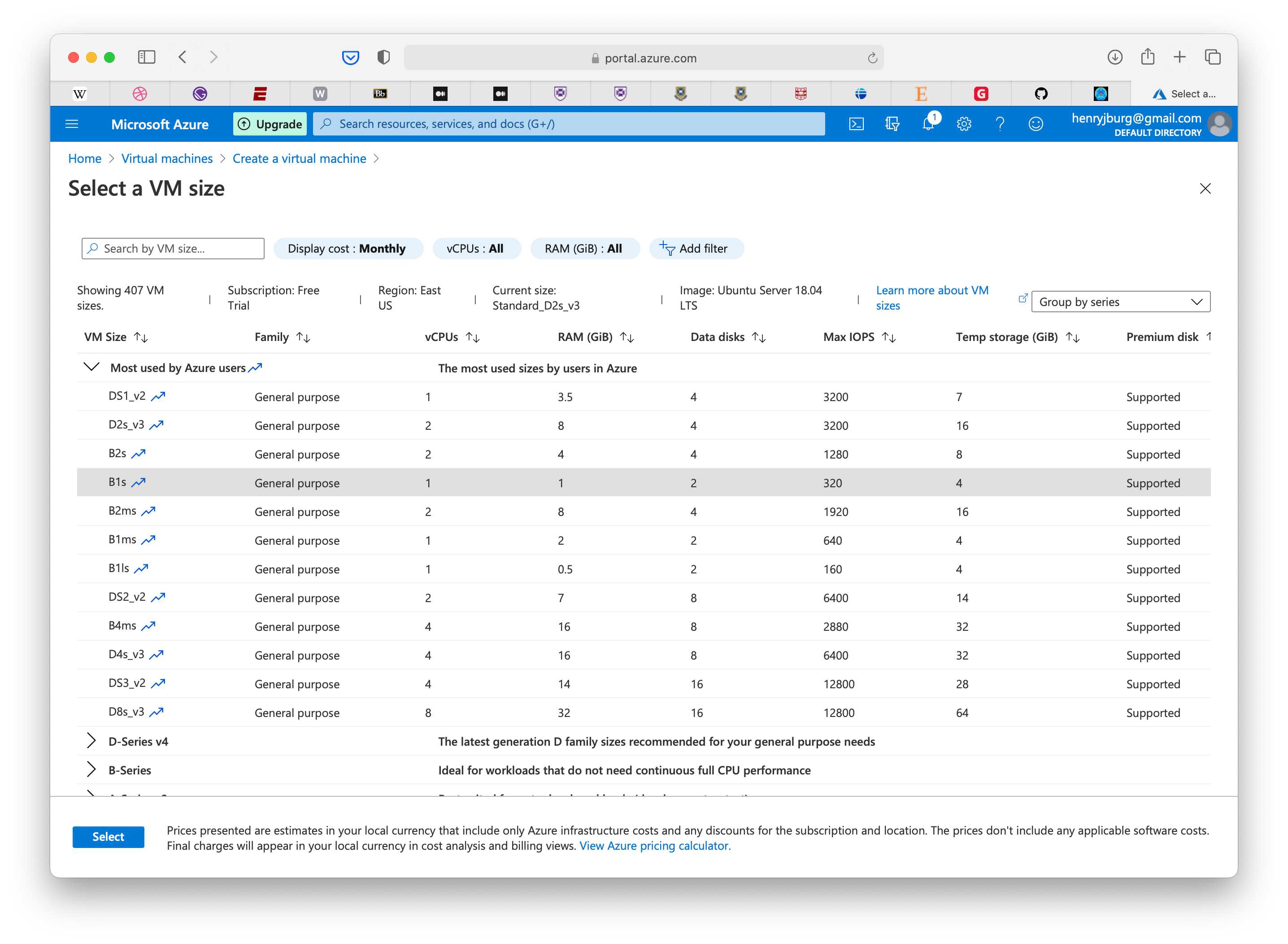This screenshot has height=944, width=1288.
Task: Close the Select a VM size blade
Action: pos(1205,188)
